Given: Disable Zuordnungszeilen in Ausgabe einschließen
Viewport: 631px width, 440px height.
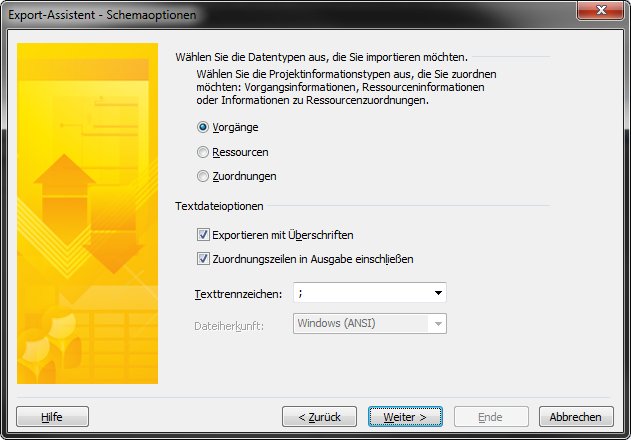Looking at the screenshot, I should [x=204, y=259].
